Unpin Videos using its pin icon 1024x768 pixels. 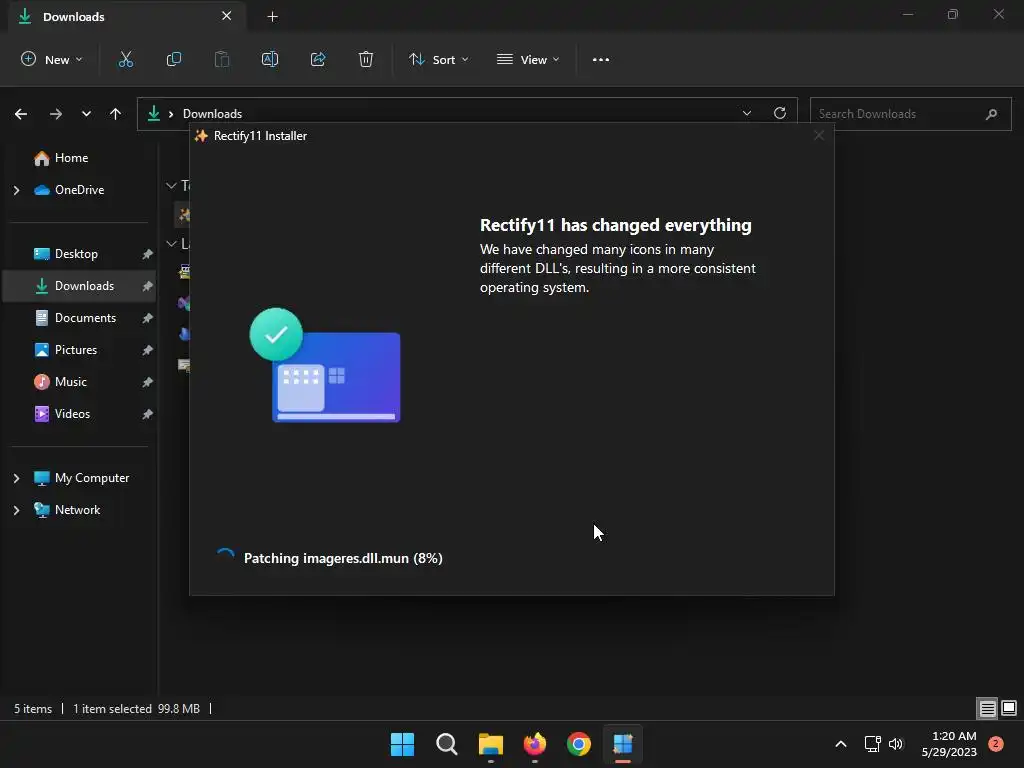pyautogui.click(x=148, y=414)
